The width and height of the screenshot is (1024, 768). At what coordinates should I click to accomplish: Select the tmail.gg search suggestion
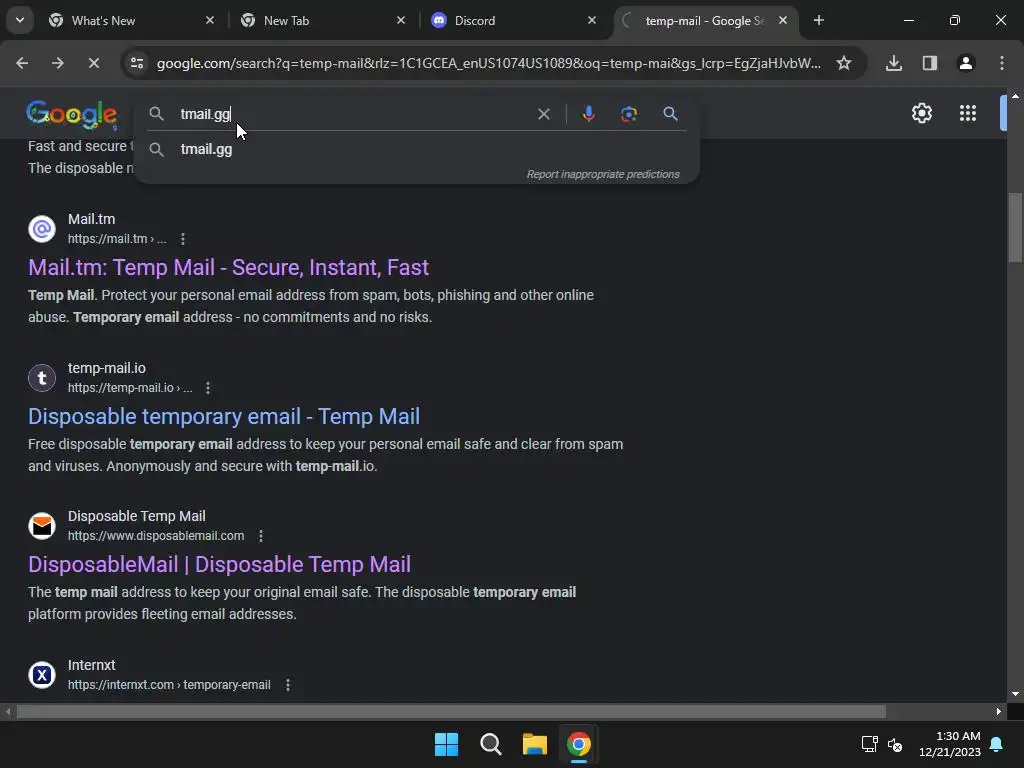pyautogui.click(x=416, y=150)
